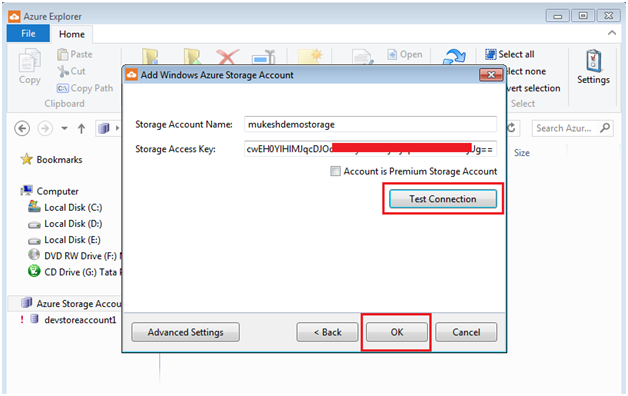This screenshot has height=396, width=628.
Task: Focus the Storage Access Key field
Action: point(370,149)
